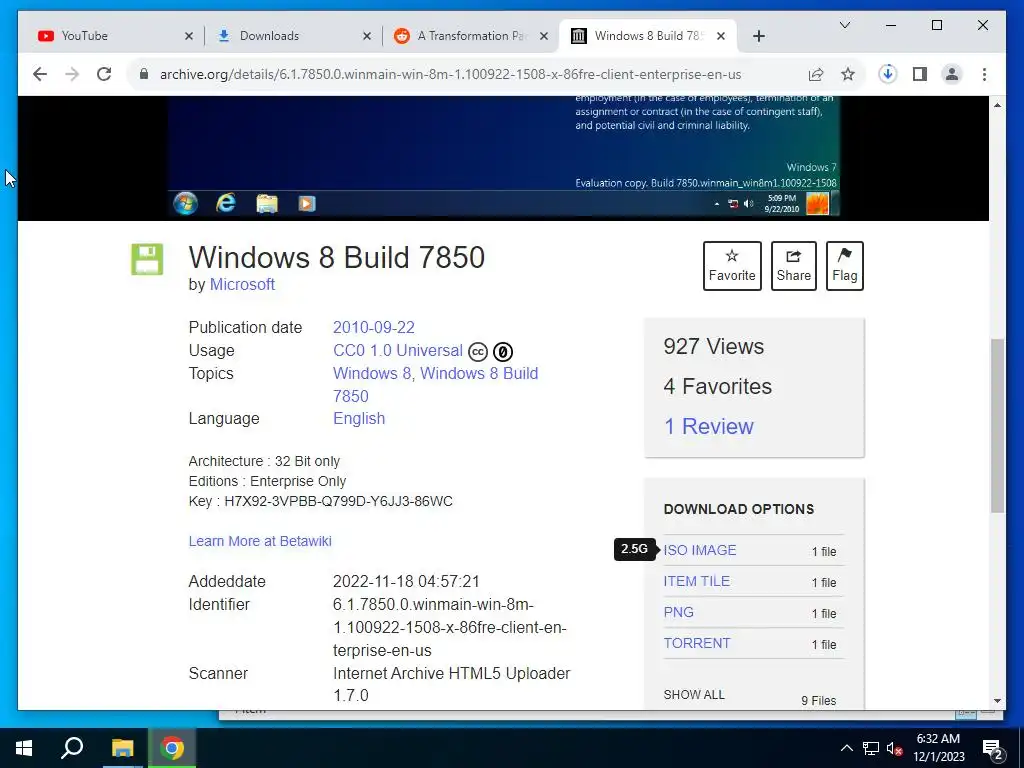Click the Chrome taskbar icon
1024x768 pixels.
pos(172,748)
